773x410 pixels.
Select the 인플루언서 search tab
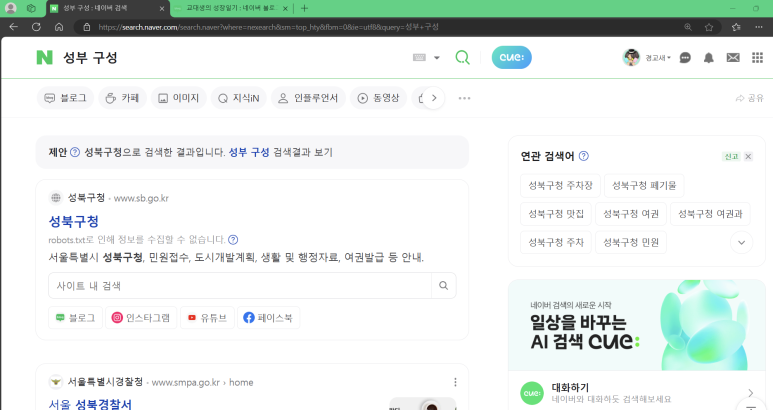pyautogui.click(x=308, y=98)
